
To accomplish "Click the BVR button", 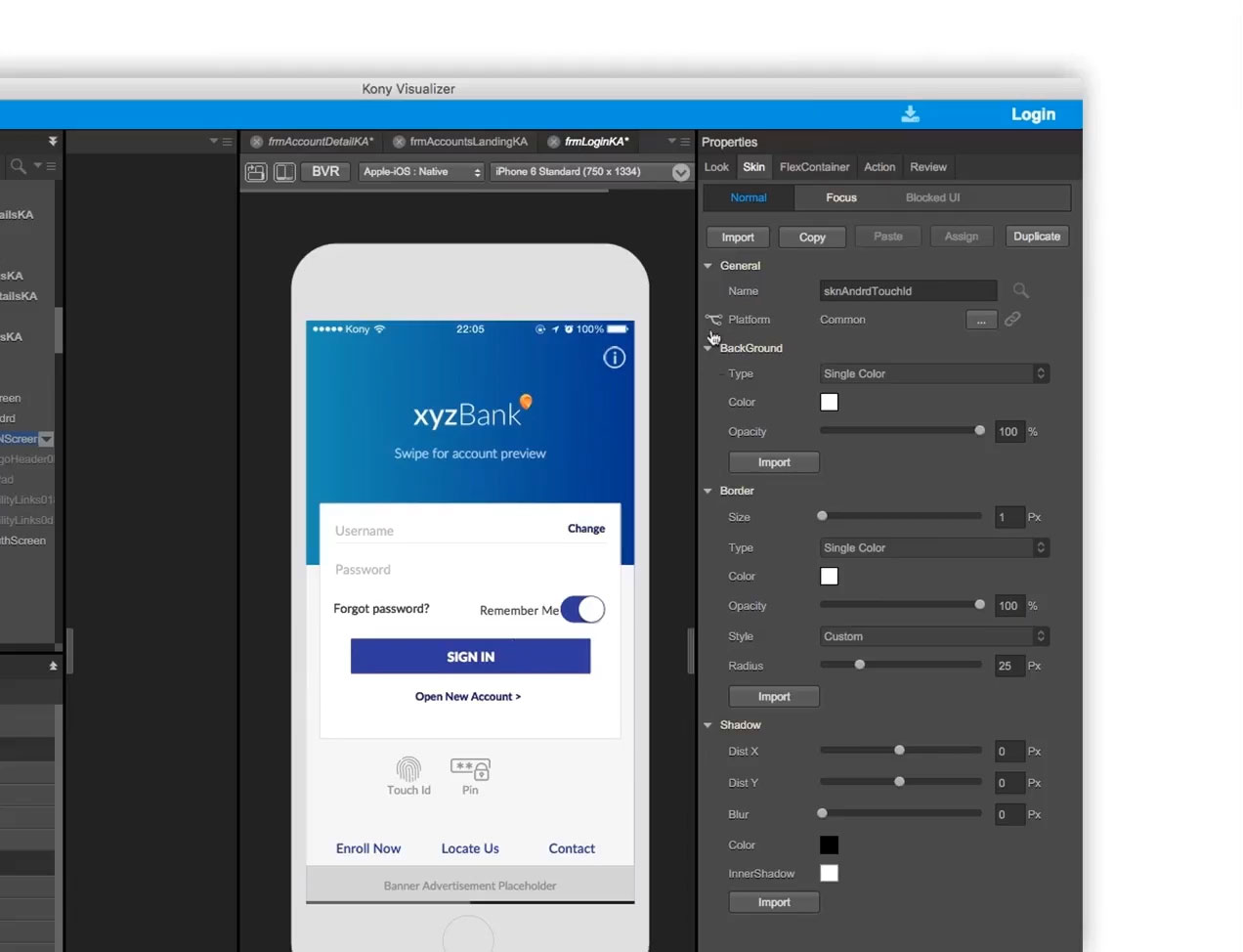I will [325, 172].
